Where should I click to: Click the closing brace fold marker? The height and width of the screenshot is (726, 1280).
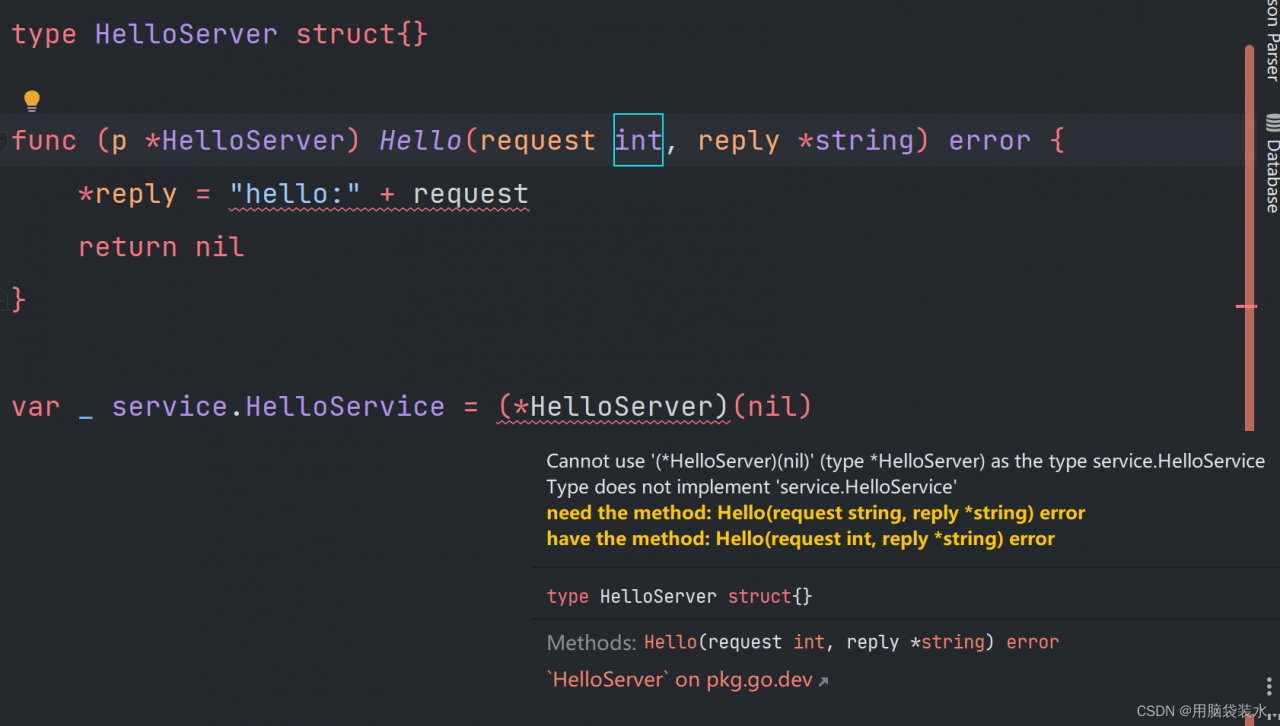3,298
